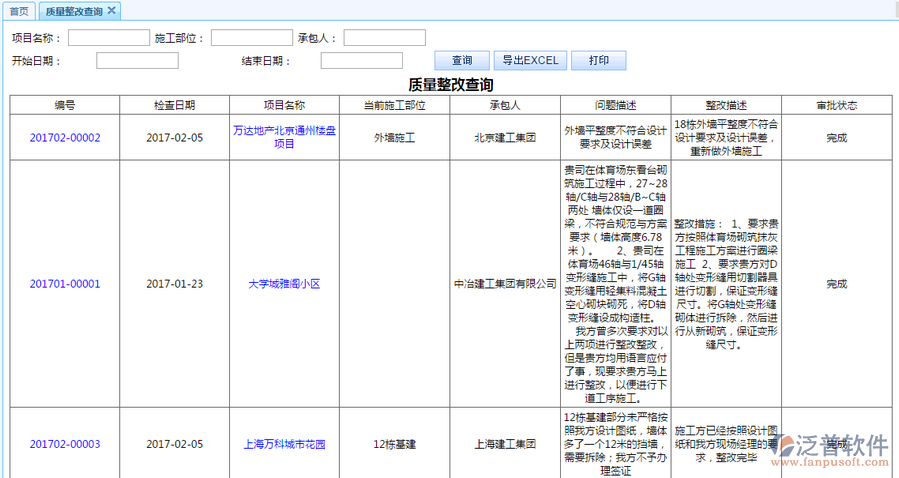Click the 编号 column header
899x478 pixels.
click(x=65, y=105)
